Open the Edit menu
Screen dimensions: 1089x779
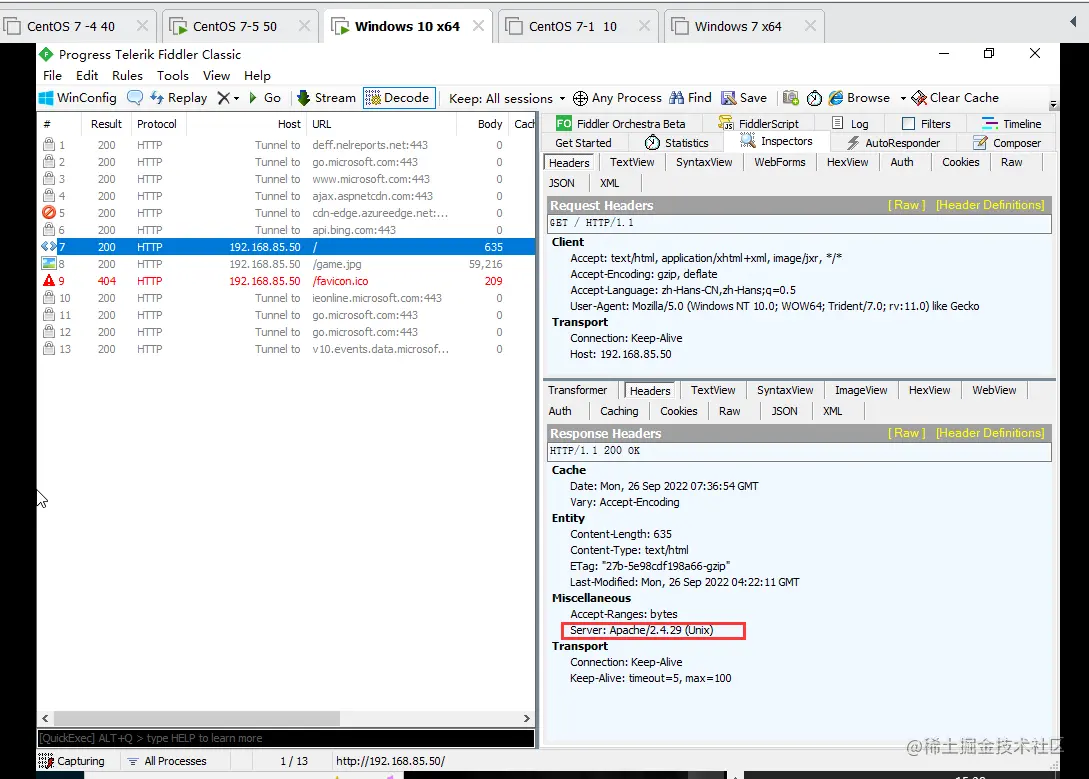[x=87, y=76]
